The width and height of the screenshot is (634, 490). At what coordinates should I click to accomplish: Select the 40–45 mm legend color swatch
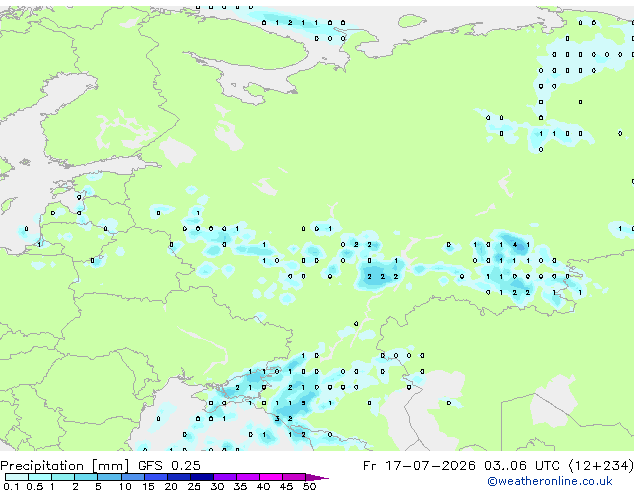point(271,477)
